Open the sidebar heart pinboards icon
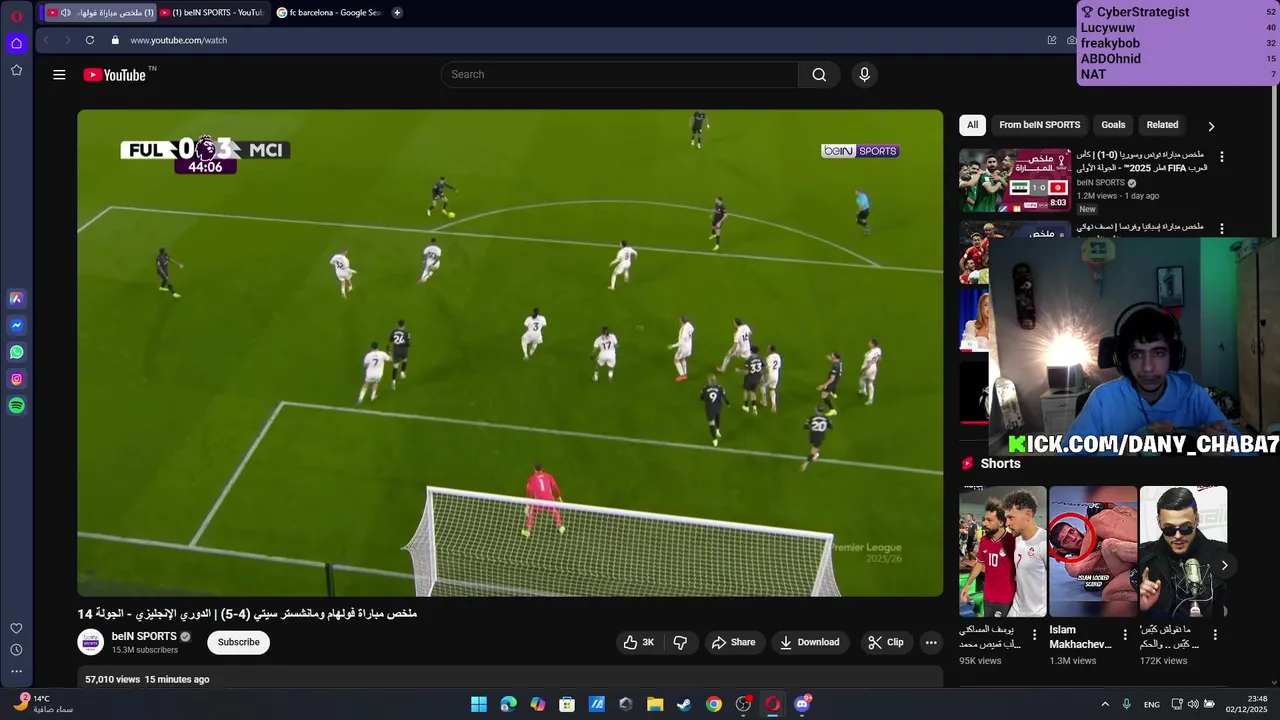1280x720 pixels. 16,628
